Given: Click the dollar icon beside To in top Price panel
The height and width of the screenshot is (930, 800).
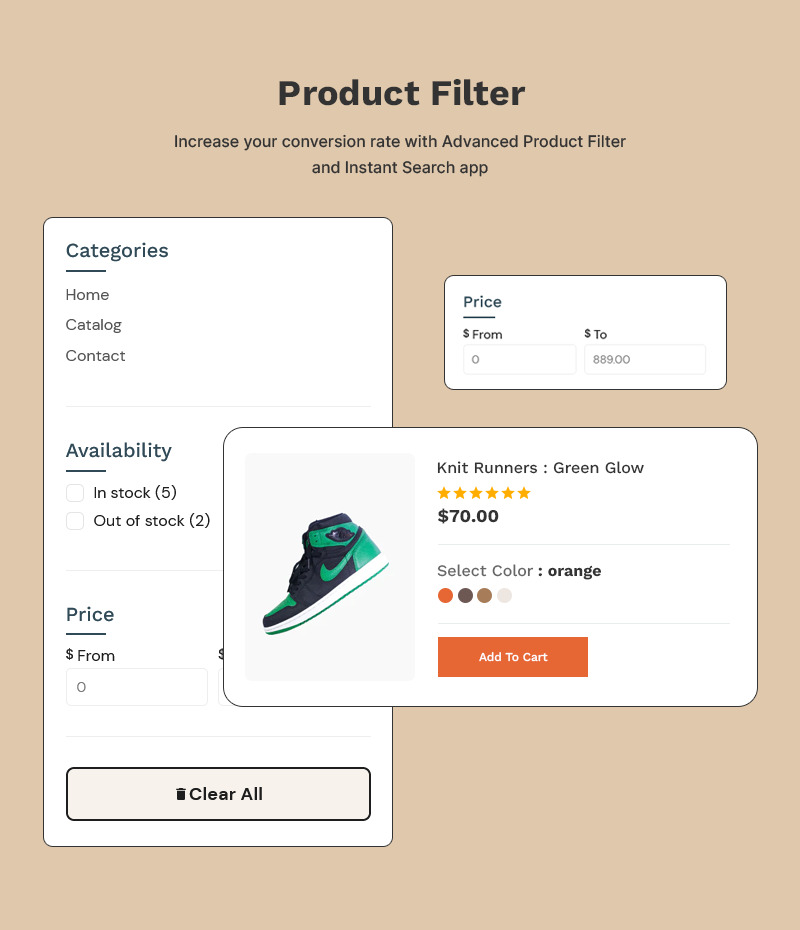Looking at the screenshot, I should pyautogui.click(x=587, y=334).
